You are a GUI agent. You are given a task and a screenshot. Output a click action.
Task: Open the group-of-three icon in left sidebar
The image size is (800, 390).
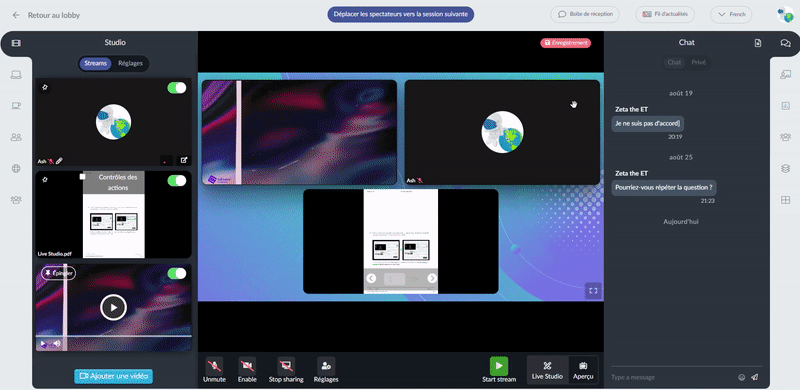pyautogui.click(x=16, y=200)
